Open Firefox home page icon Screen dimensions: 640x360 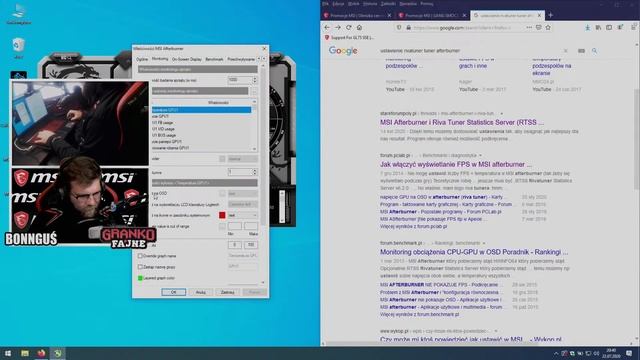pos(359,27)
